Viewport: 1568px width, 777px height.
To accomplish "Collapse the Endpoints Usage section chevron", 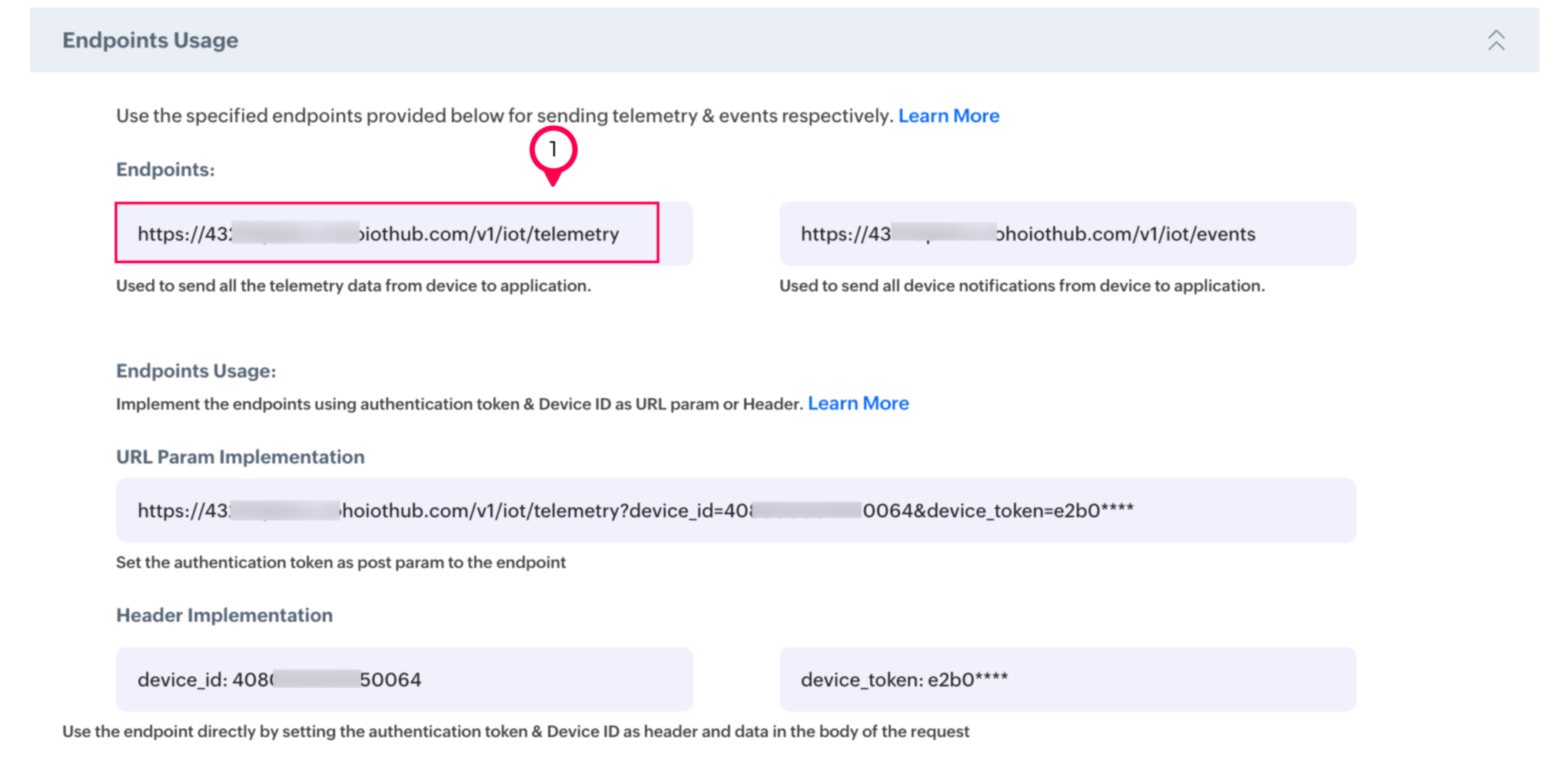I will click(1496, 40).
